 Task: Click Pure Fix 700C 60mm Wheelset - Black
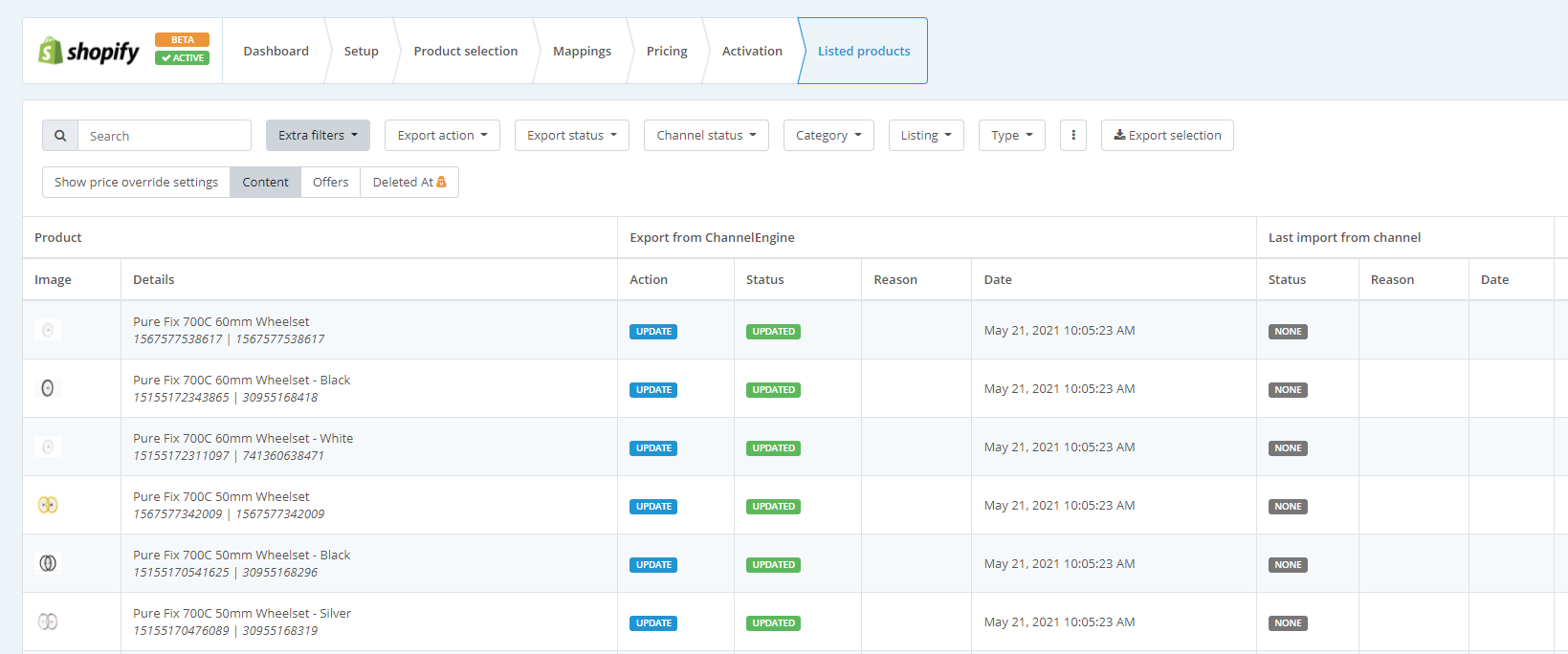click(x=241, y=380)
